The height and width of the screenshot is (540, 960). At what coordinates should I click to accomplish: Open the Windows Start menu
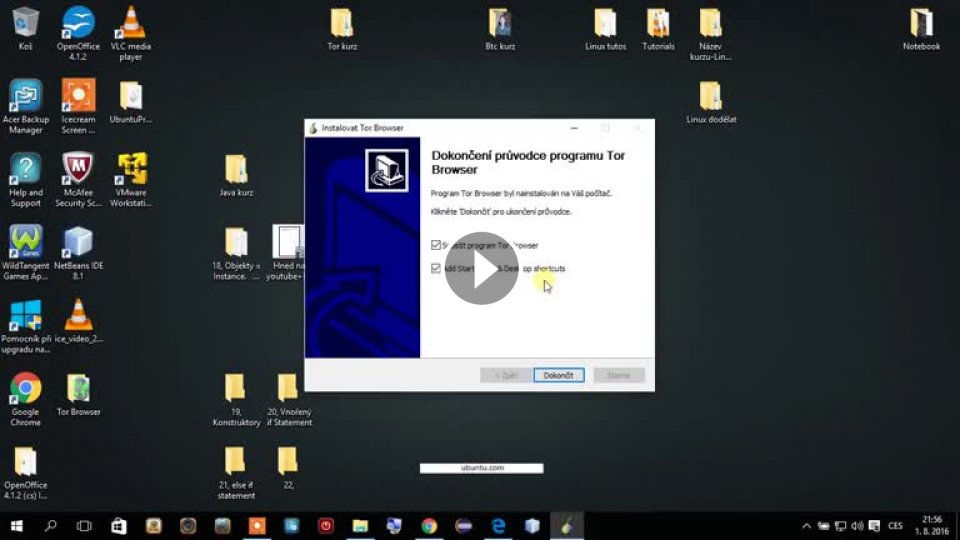coord(16,525)
